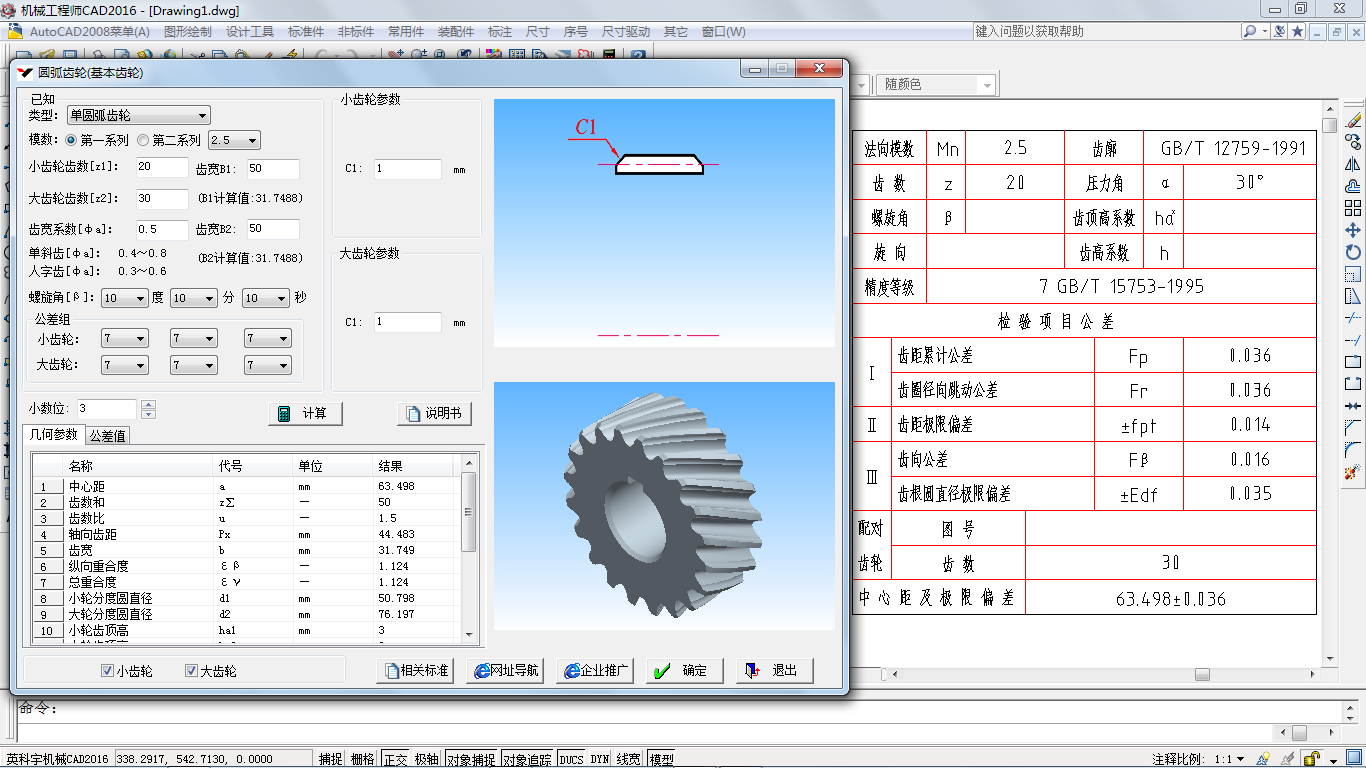Select the Mirror tool icon
The image size is (1366, 768).
pos(1354,164)
